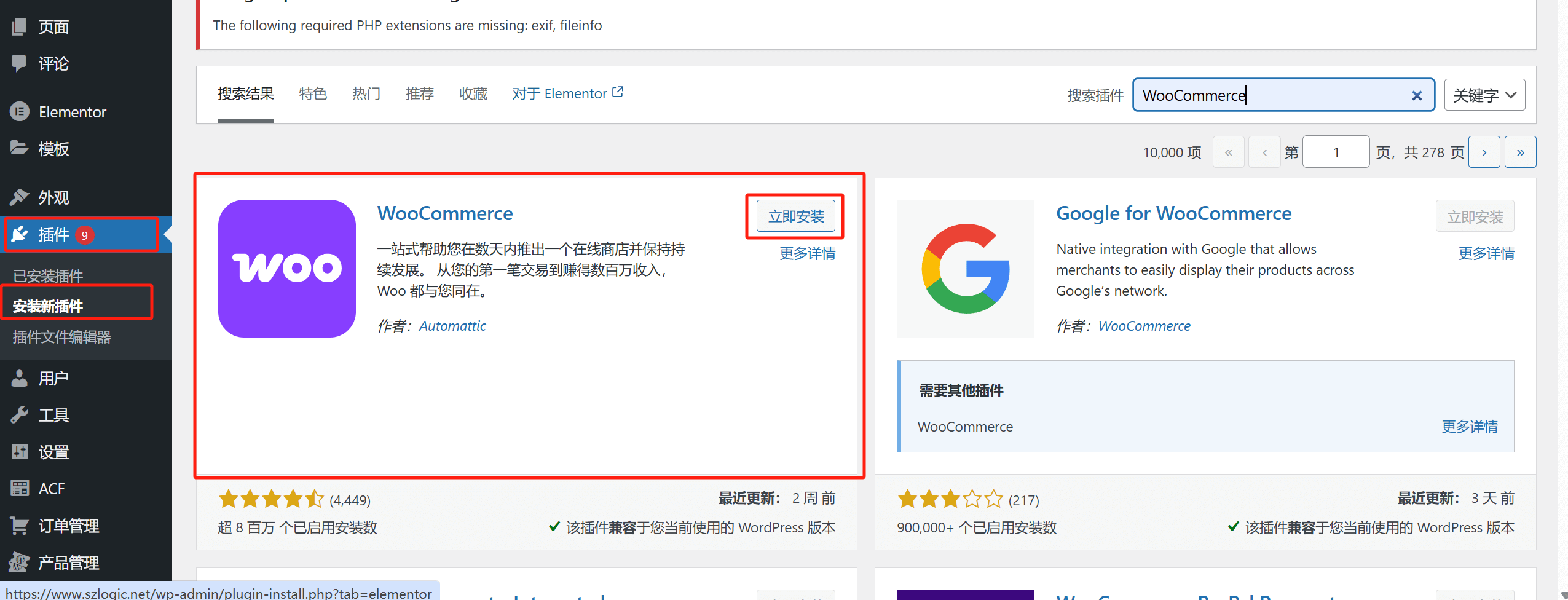Image resolution: width=1568 pixels, height=600 pixels.
Task: Switch to the 特色 tab
Action: coord(312,93)
